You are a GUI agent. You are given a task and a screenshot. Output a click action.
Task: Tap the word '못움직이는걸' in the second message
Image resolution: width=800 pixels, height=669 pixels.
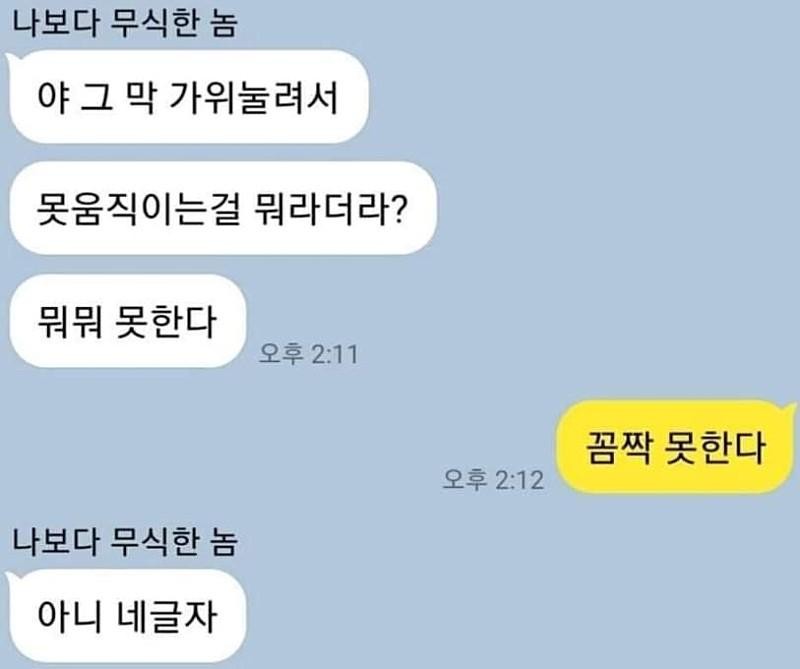[x=138, y=209]
